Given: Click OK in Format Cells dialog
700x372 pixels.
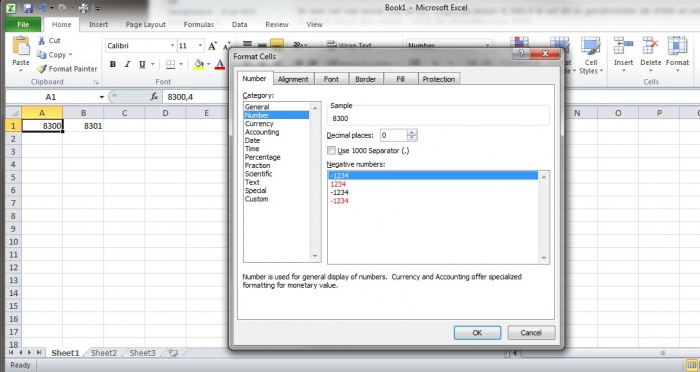Looking at the screenshot, I should [477, 333].
